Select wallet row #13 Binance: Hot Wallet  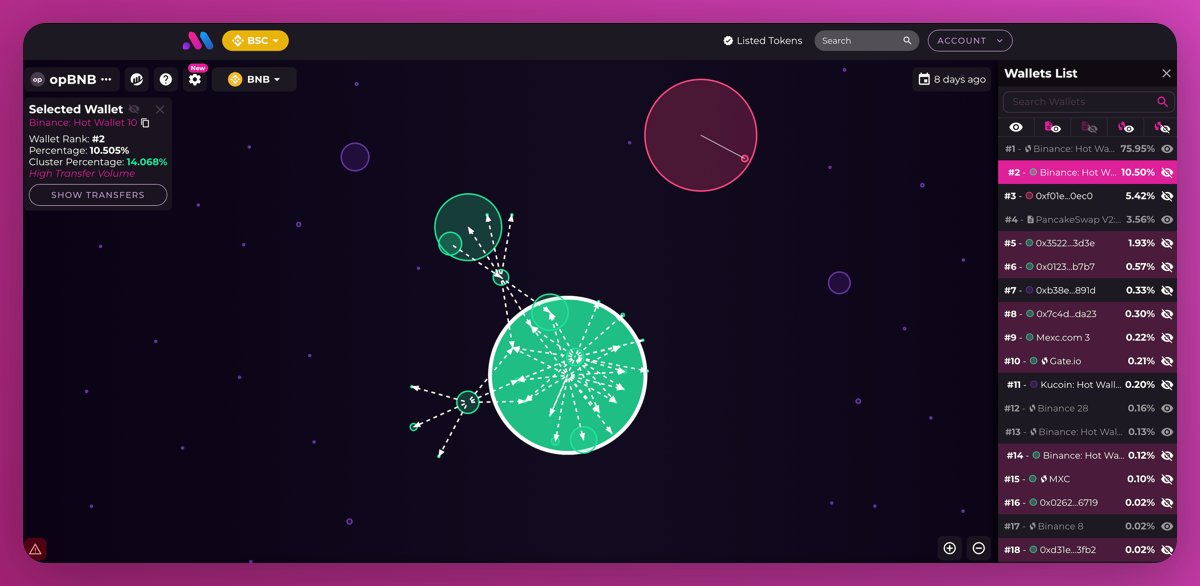1088,432
